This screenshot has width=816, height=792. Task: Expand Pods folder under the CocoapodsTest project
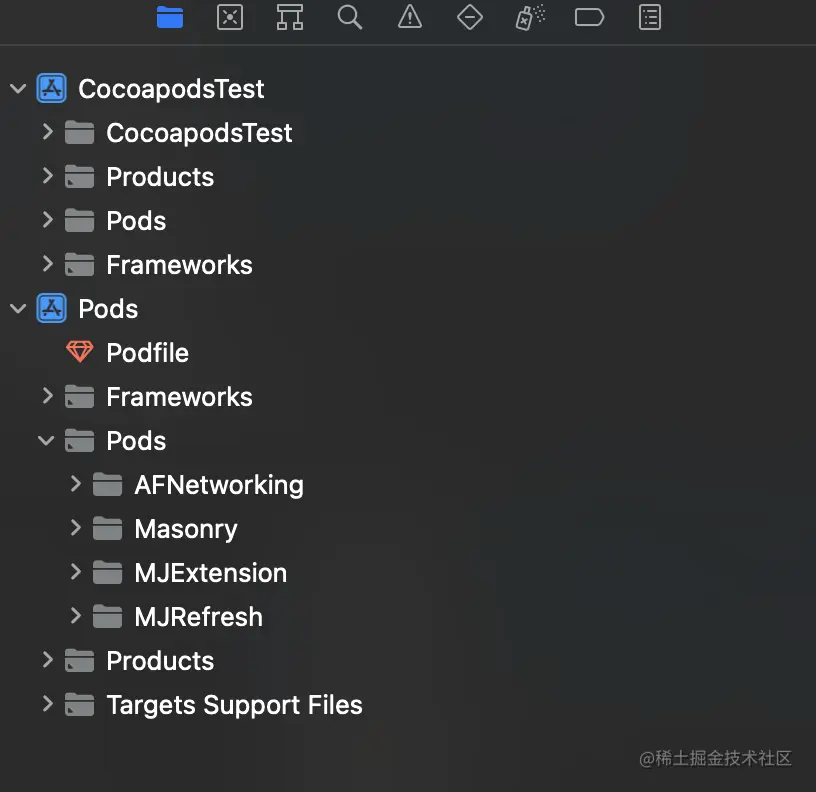click(47, 220)
